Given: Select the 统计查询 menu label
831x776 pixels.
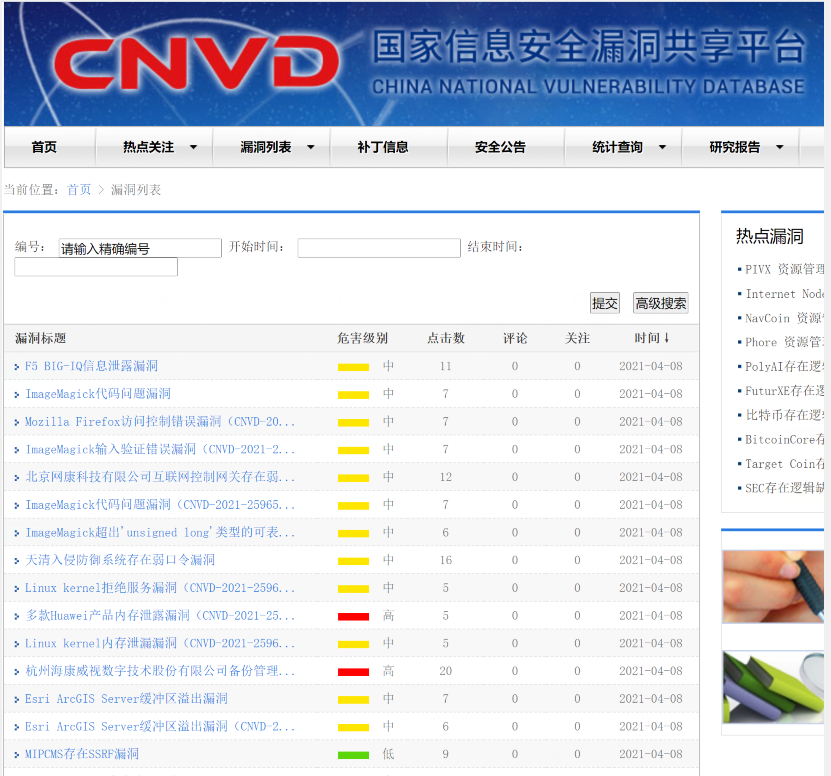Looking at the screenshot, I should 617,147.
